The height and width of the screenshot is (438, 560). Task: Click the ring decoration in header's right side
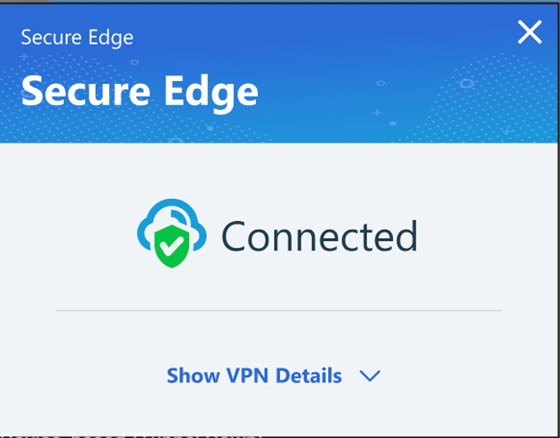(467, 84)
